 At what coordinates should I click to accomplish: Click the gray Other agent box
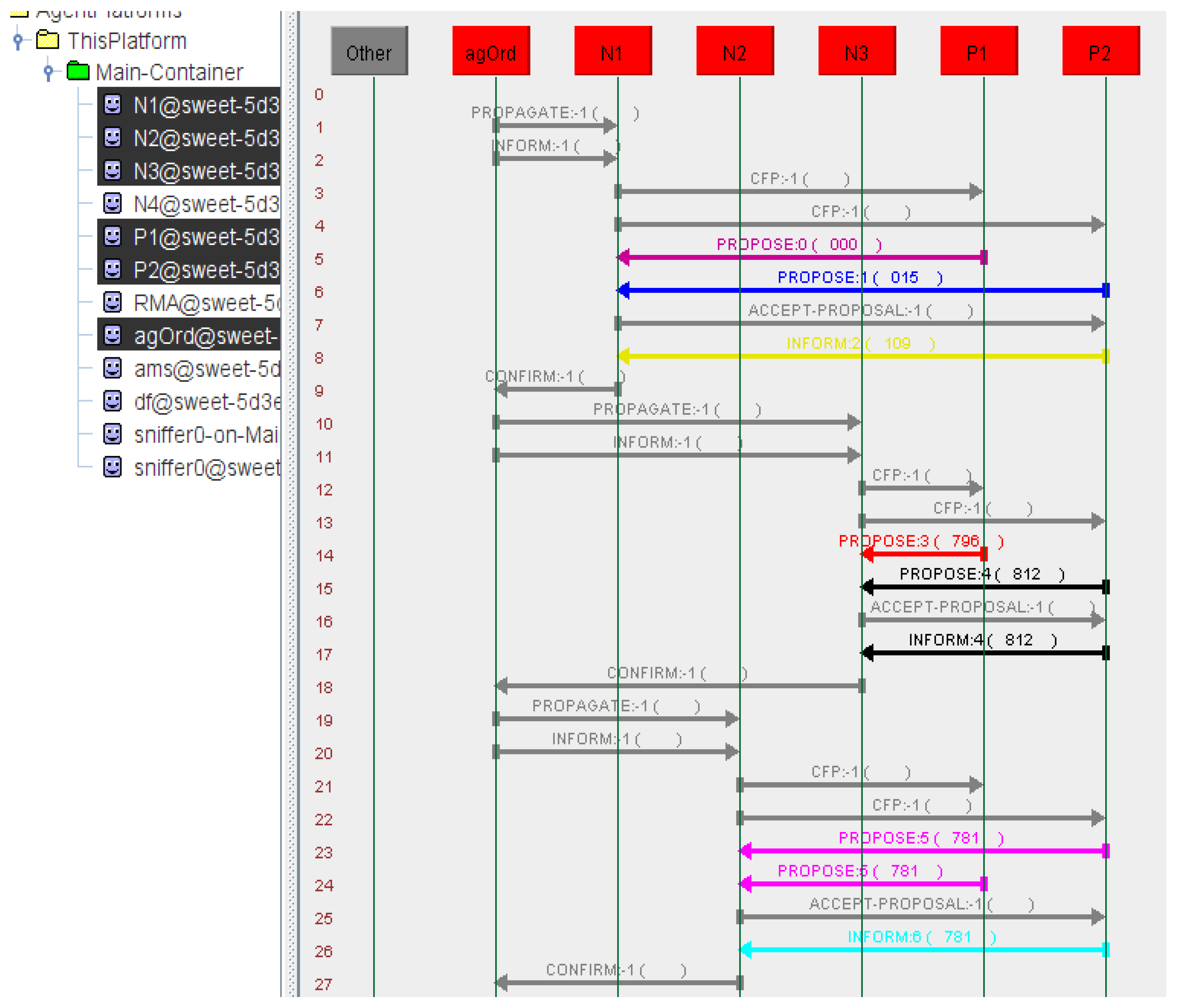(369, 51)
